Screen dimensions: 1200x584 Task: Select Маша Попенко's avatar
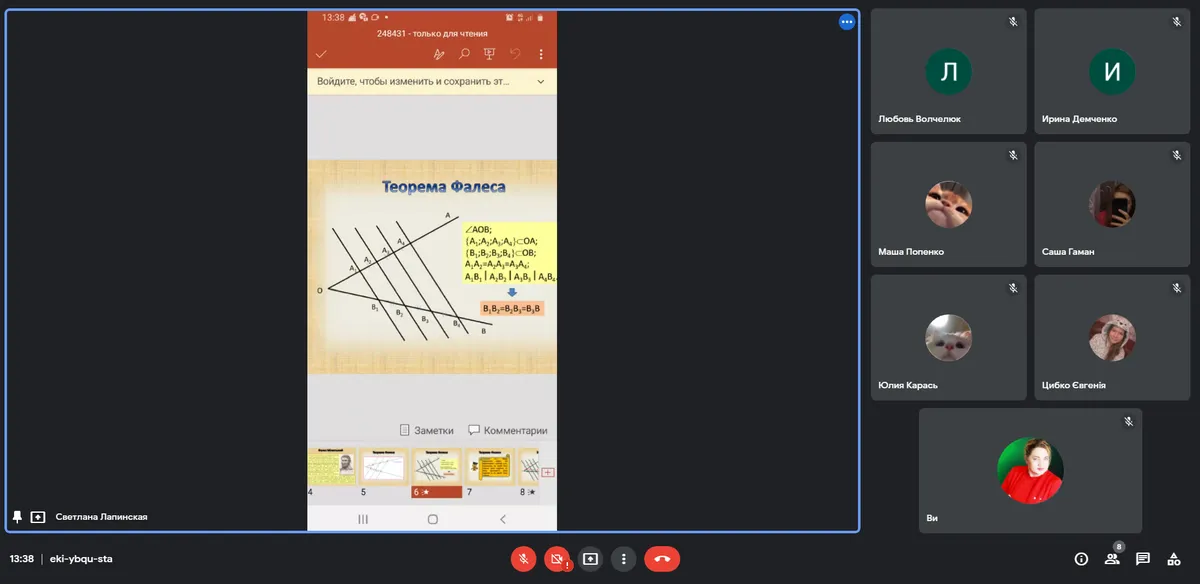click(949, 204)
